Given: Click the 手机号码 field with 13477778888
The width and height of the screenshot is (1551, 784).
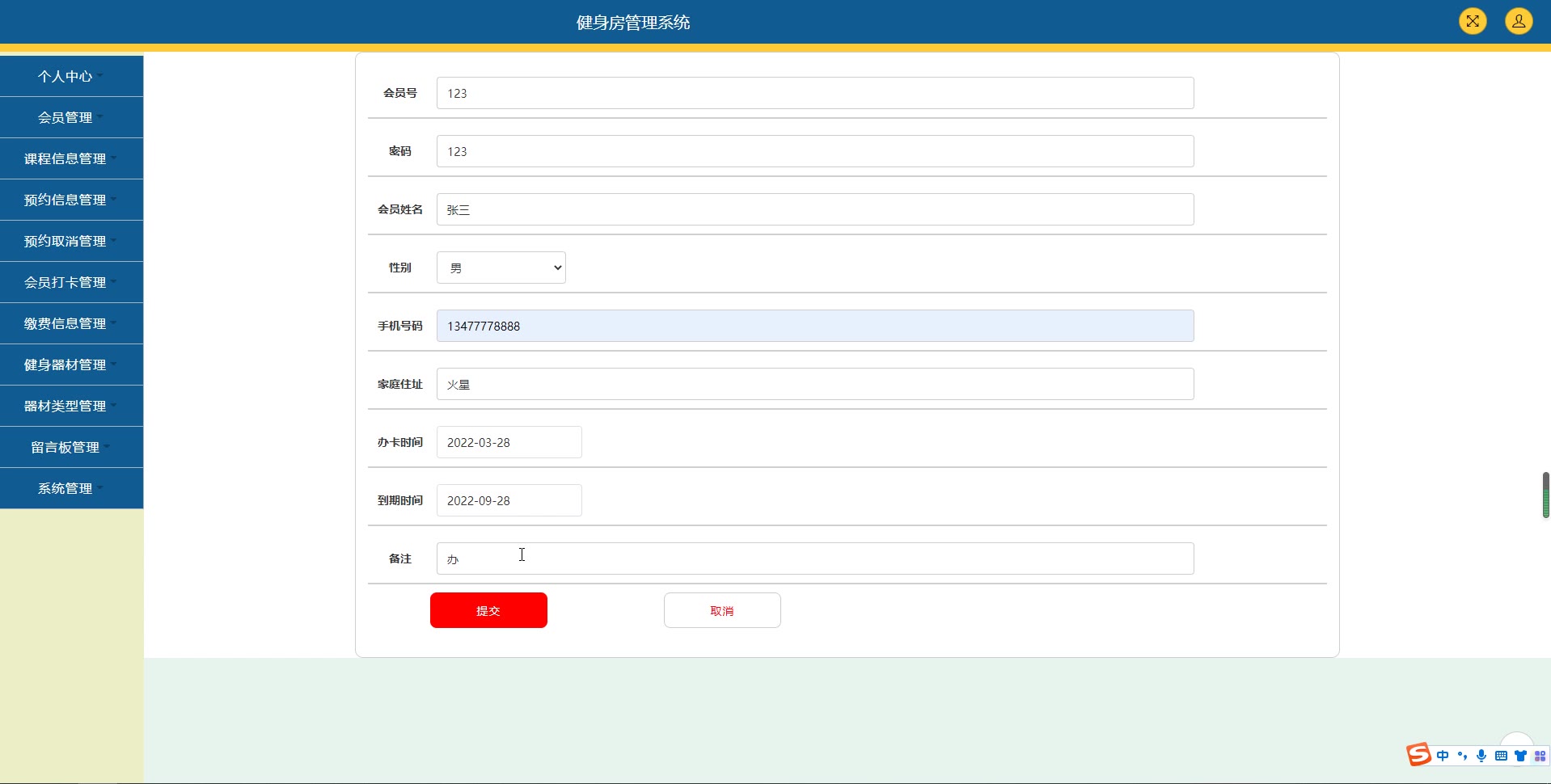Looking at the screenshot, I should click(815, 326).
